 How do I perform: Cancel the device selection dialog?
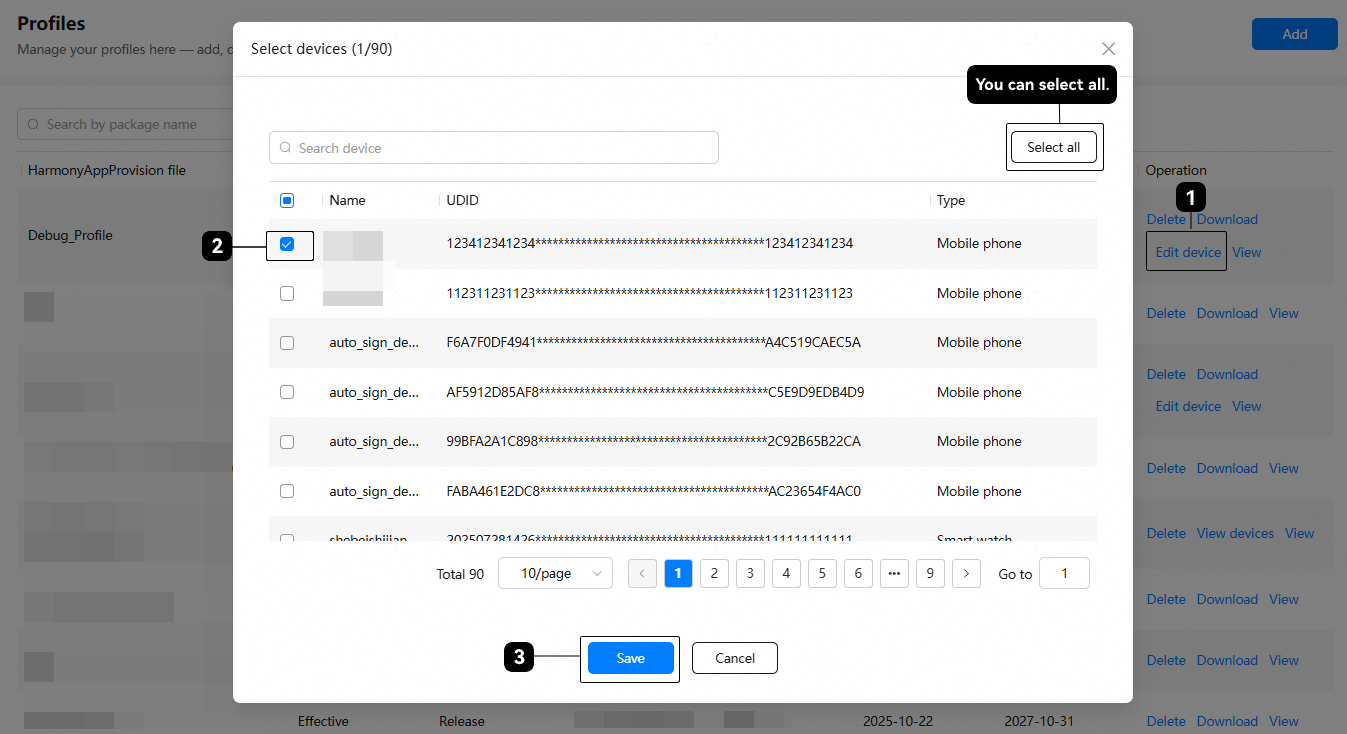(x=735, y=658)
